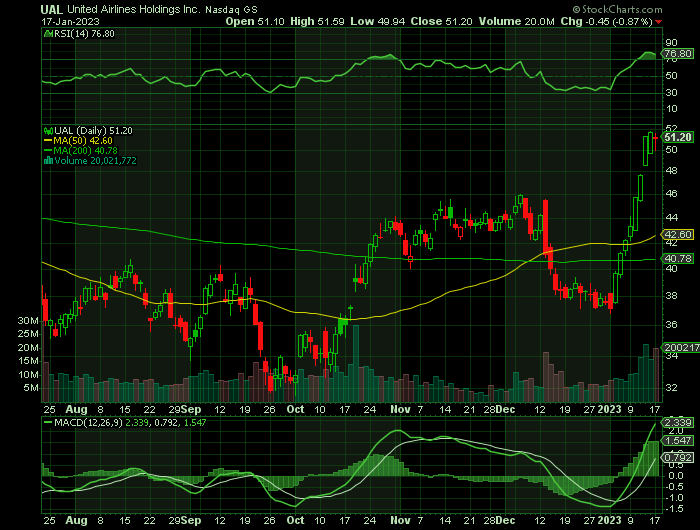
Task: Click the RSI(14) legend area icon
Action: (48, 33)
